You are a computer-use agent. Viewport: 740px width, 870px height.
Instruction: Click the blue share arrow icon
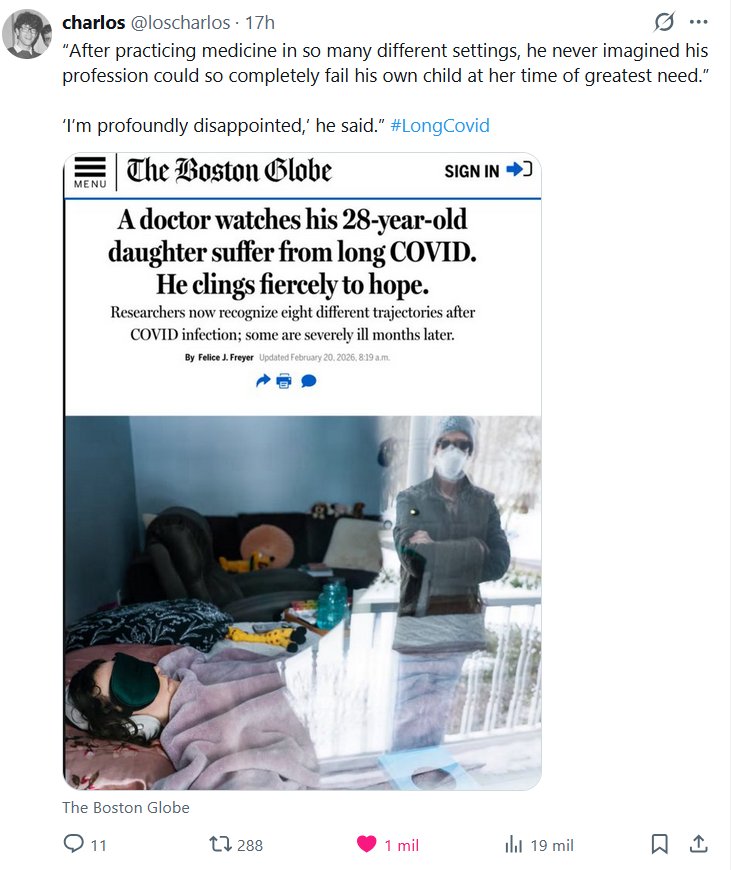pyautogui.click(x=263, y=381)
